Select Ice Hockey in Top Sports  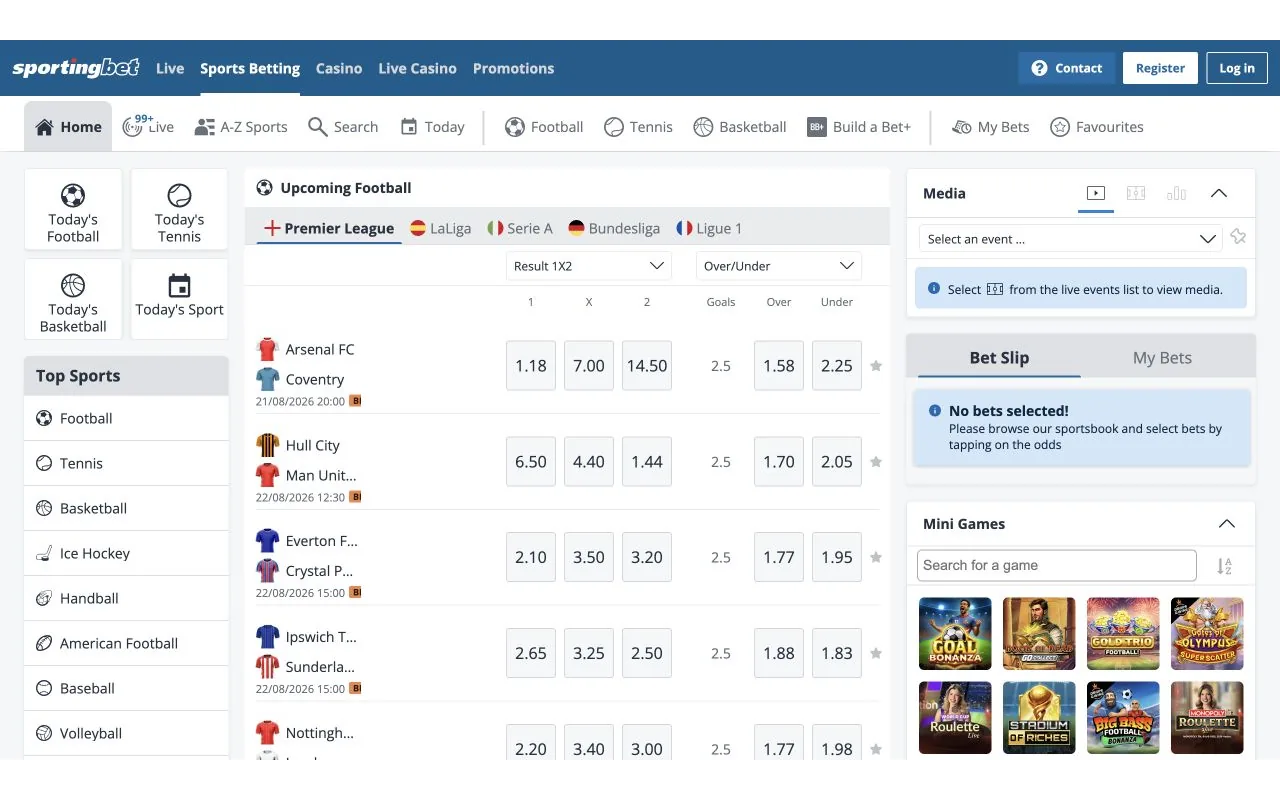coord(126,553)
